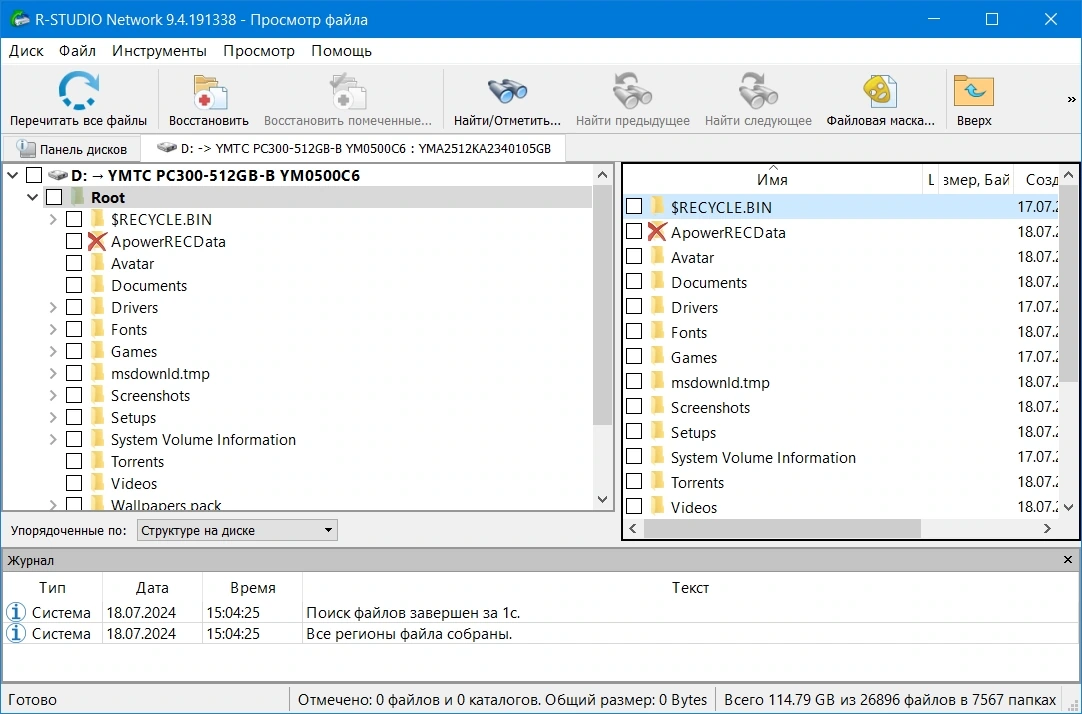Screen dimensions: 1082x714
Task: Click file list vertical scrollbar down arrow
Action: [1068, 507]
